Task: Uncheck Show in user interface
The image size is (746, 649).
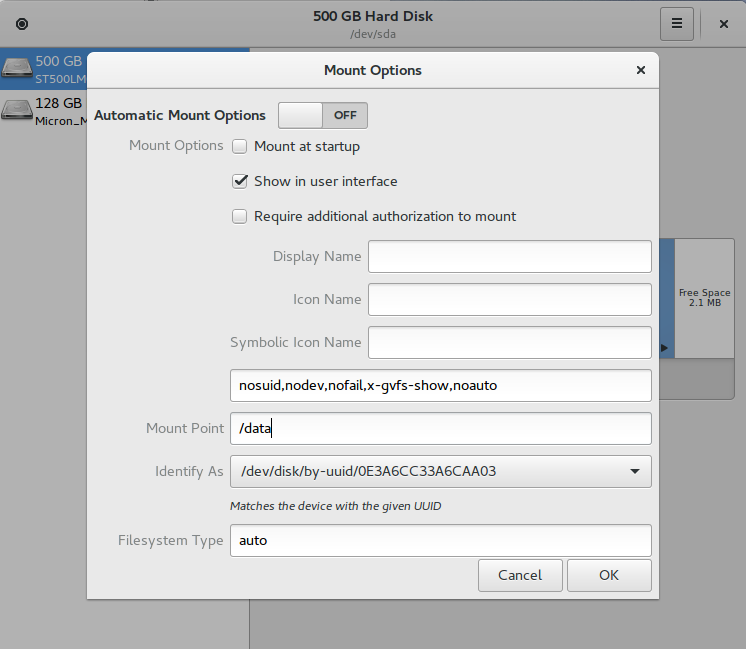Action: tap(239, 181)
